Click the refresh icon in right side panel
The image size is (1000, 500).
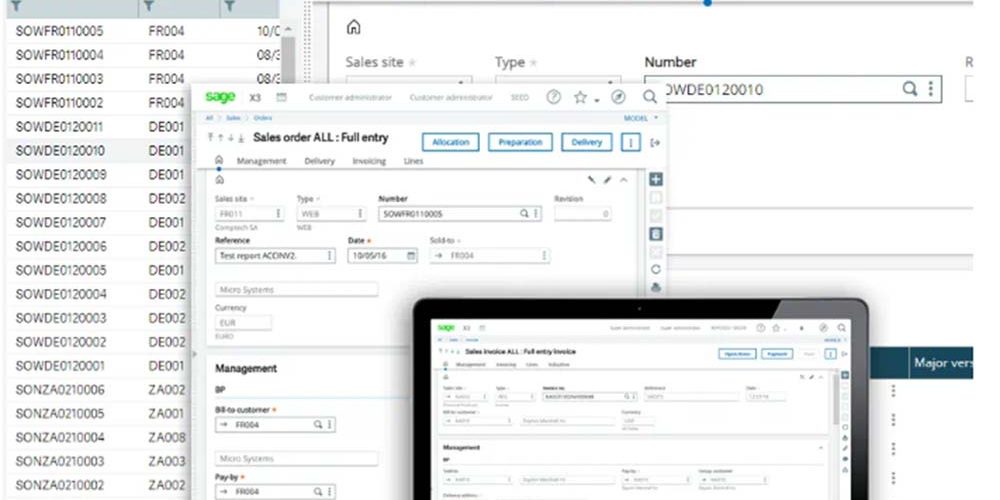pyautogui.click(x=656, y=269)
